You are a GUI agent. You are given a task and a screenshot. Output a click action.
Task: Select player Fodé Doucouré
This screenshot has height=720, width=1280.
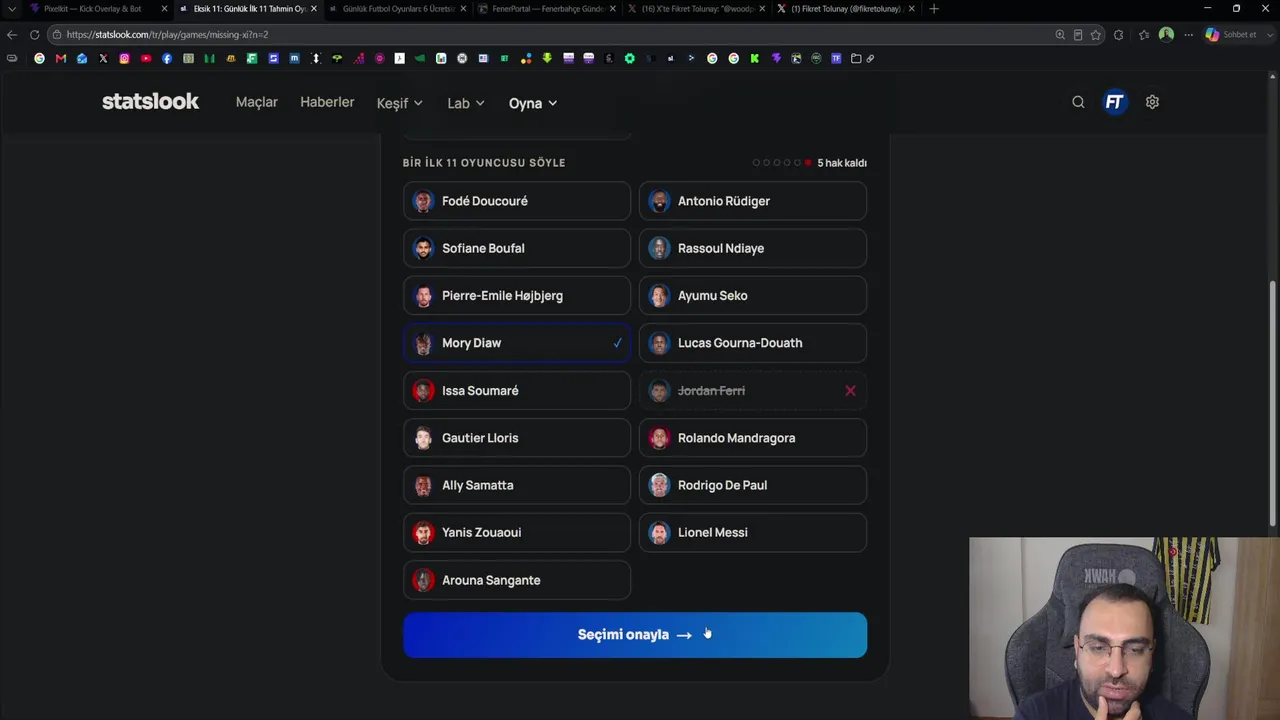click(517, 201)
